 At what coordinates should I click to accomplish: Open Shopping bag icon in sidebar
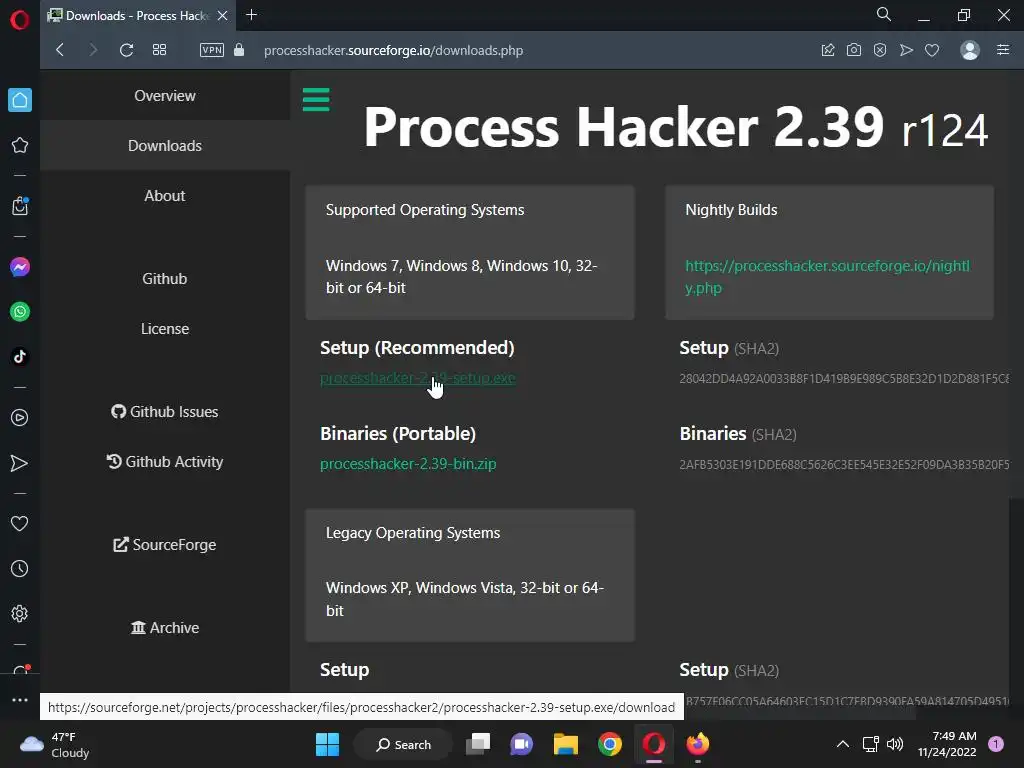pyautogui.click(x=20, y=206)
